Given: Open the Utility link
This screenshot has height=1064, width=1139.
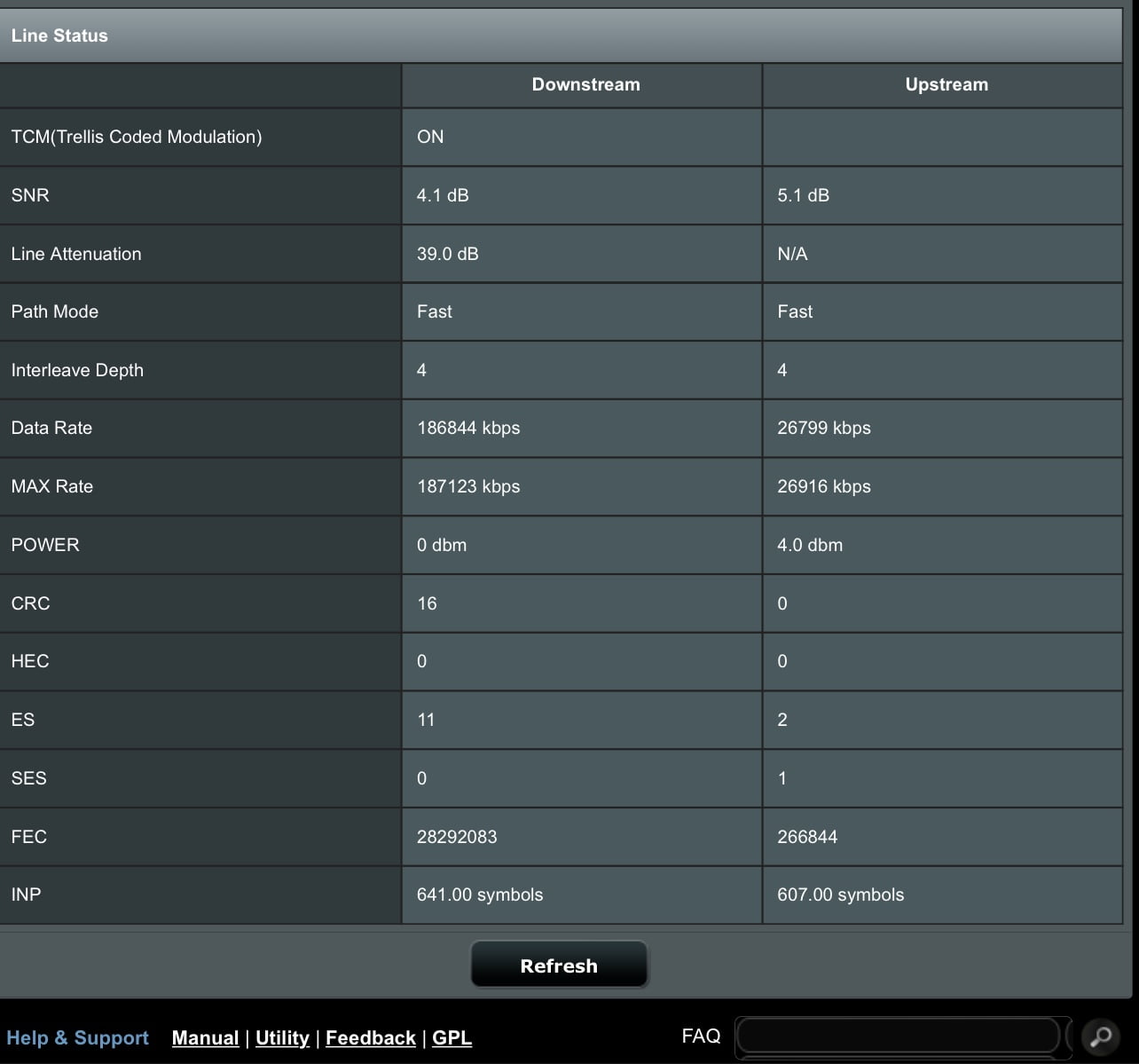Looking at the screenshot, I should pos(282,1037).
